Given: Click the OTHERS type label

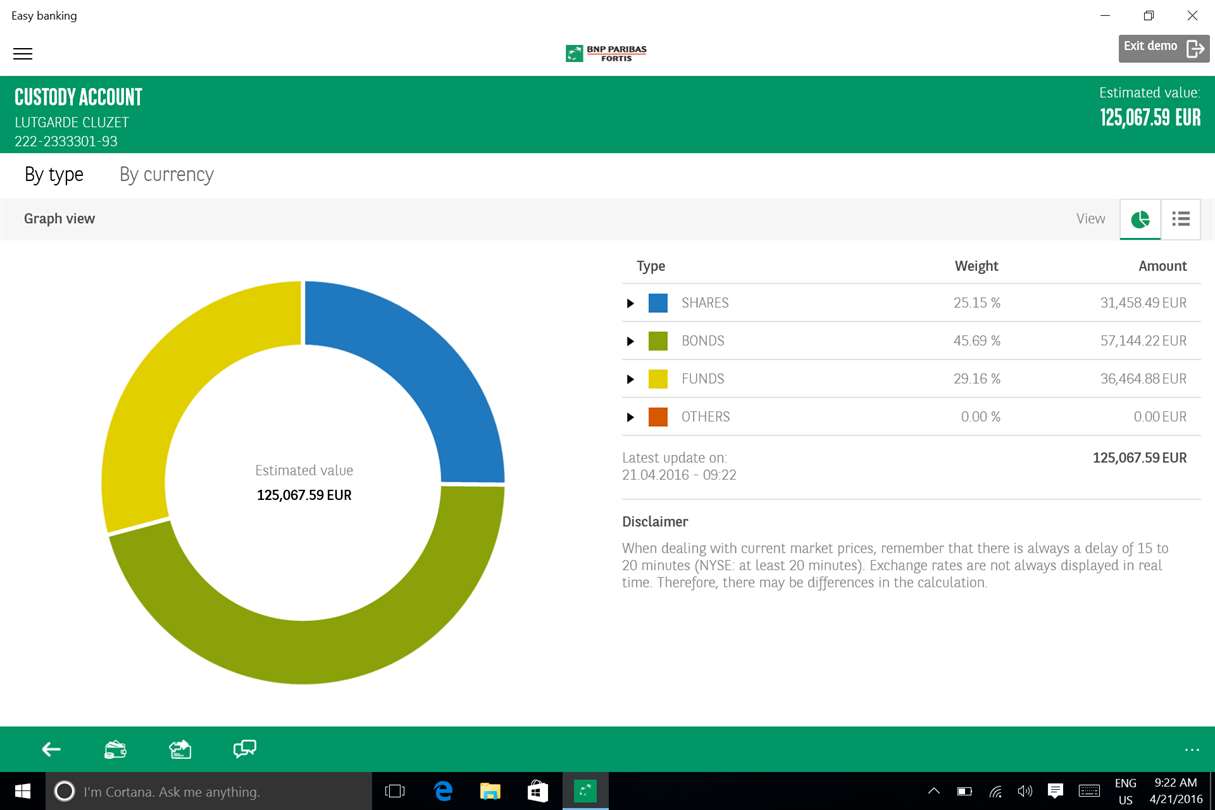Looking at the screenshot, I should [x=706, y=417].
